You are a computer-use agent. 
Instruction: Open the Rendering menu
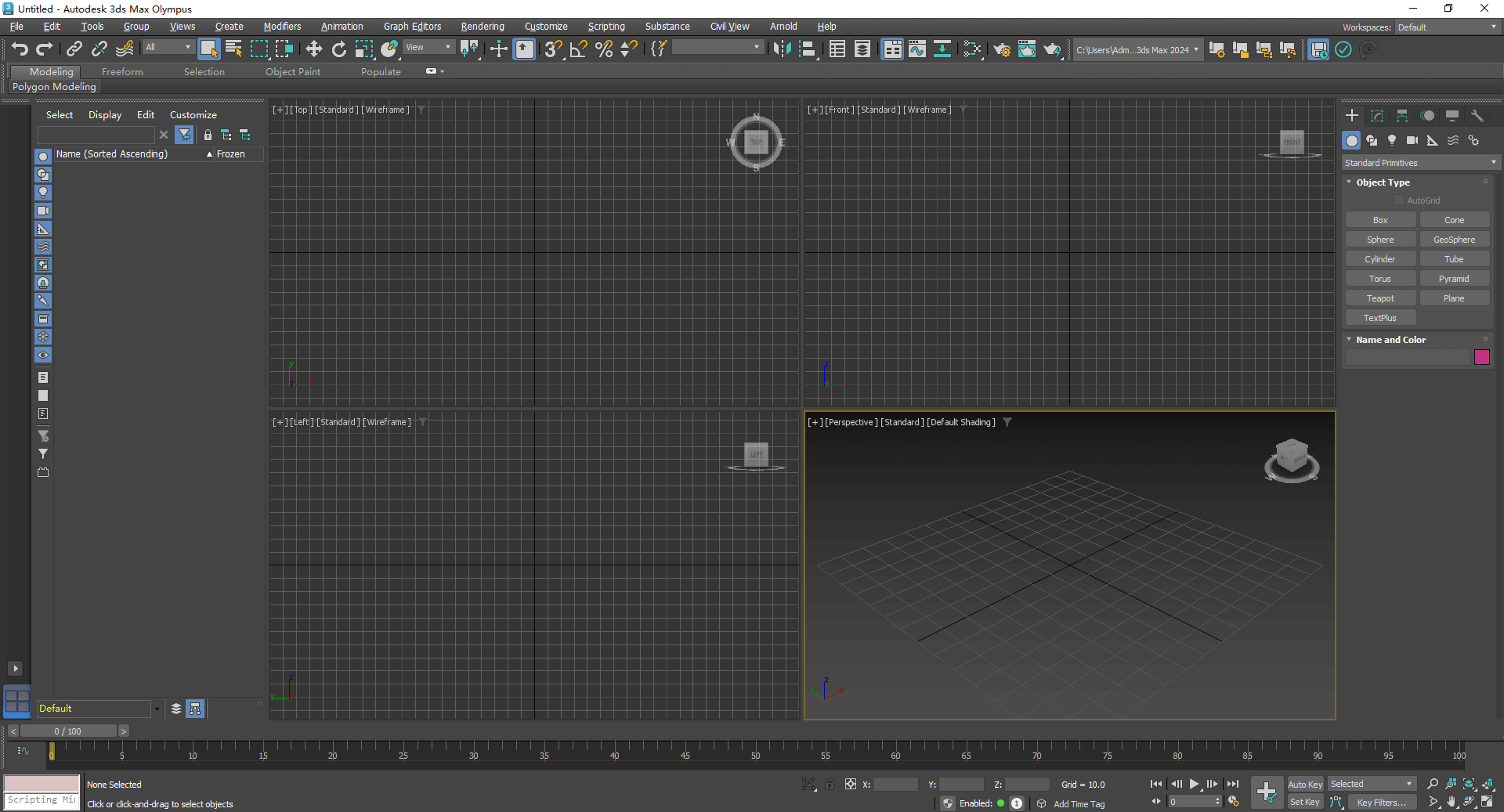[x=482, y=26]
